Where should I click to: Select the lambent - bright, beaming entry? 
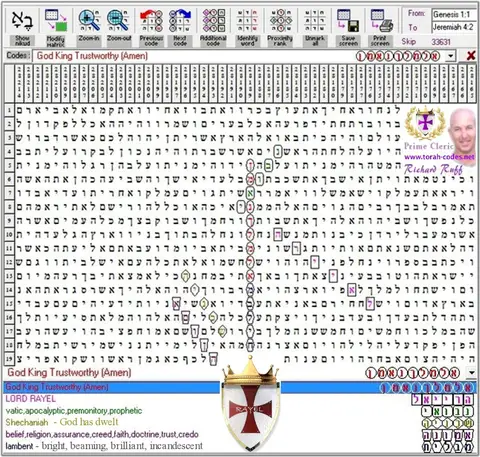coord(104,446)
